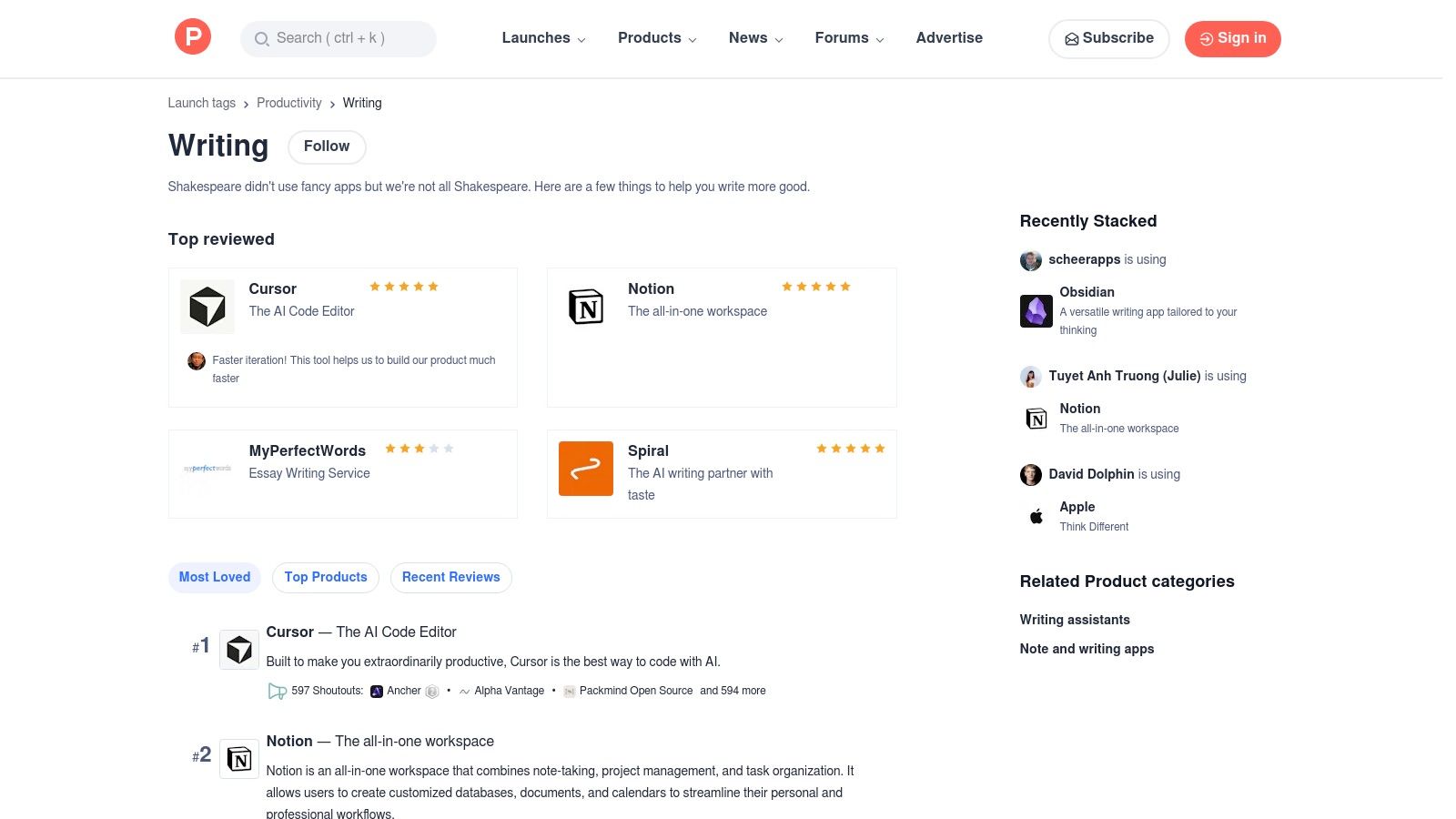Follow the Writing topic
Screen dimensions: 1456x819
327,147
